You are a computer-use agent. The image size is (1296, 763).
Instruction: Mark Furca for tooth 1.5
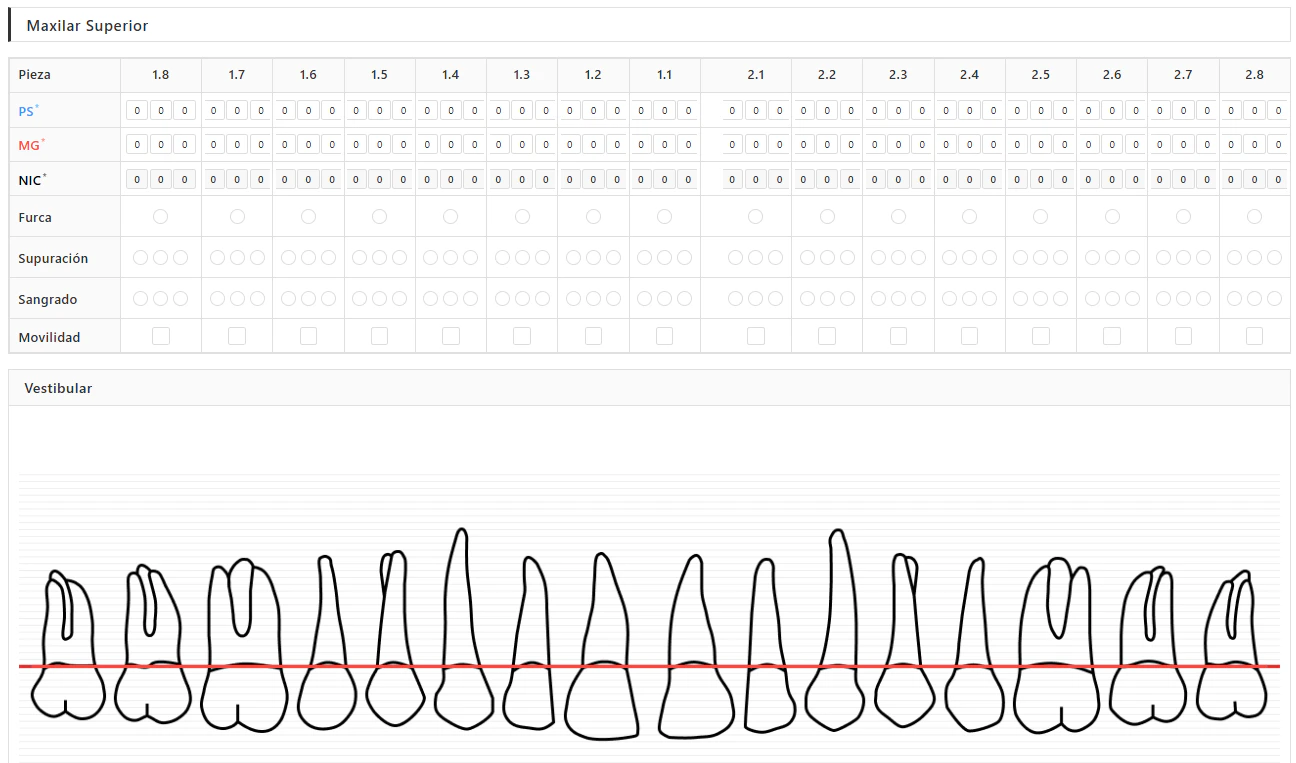pos(379,216)
